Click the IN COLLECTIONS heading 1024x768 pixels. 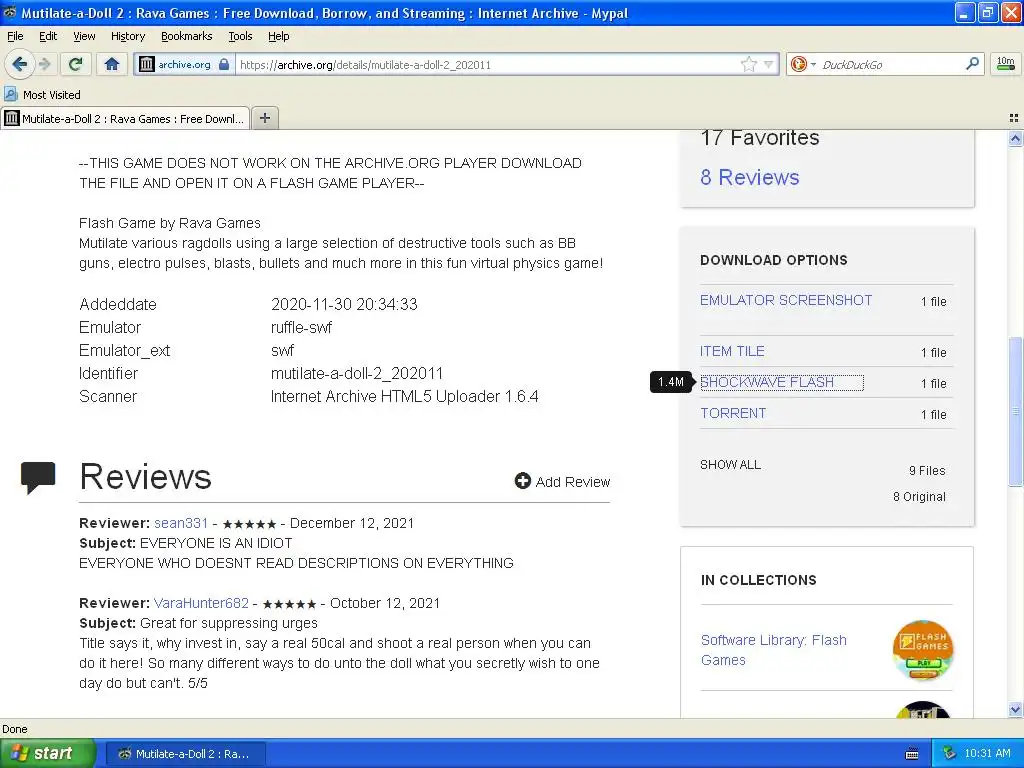point(758,580)
